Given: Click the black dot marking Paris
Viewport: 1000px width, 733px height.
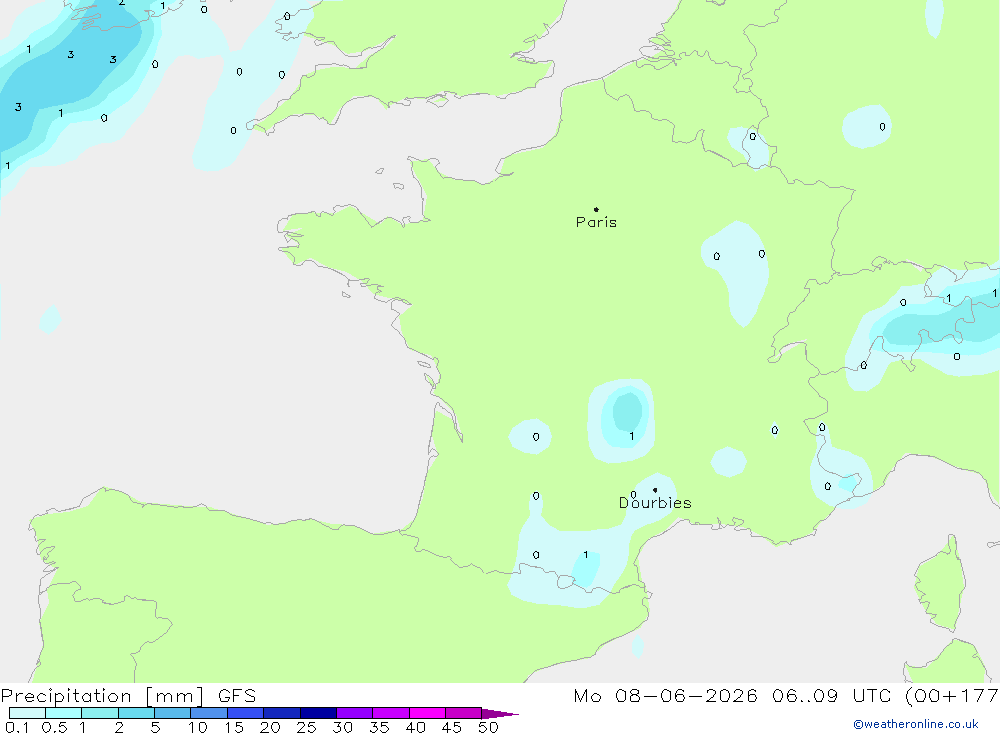Looking at the screenshot, I should (x=596, y=209).
